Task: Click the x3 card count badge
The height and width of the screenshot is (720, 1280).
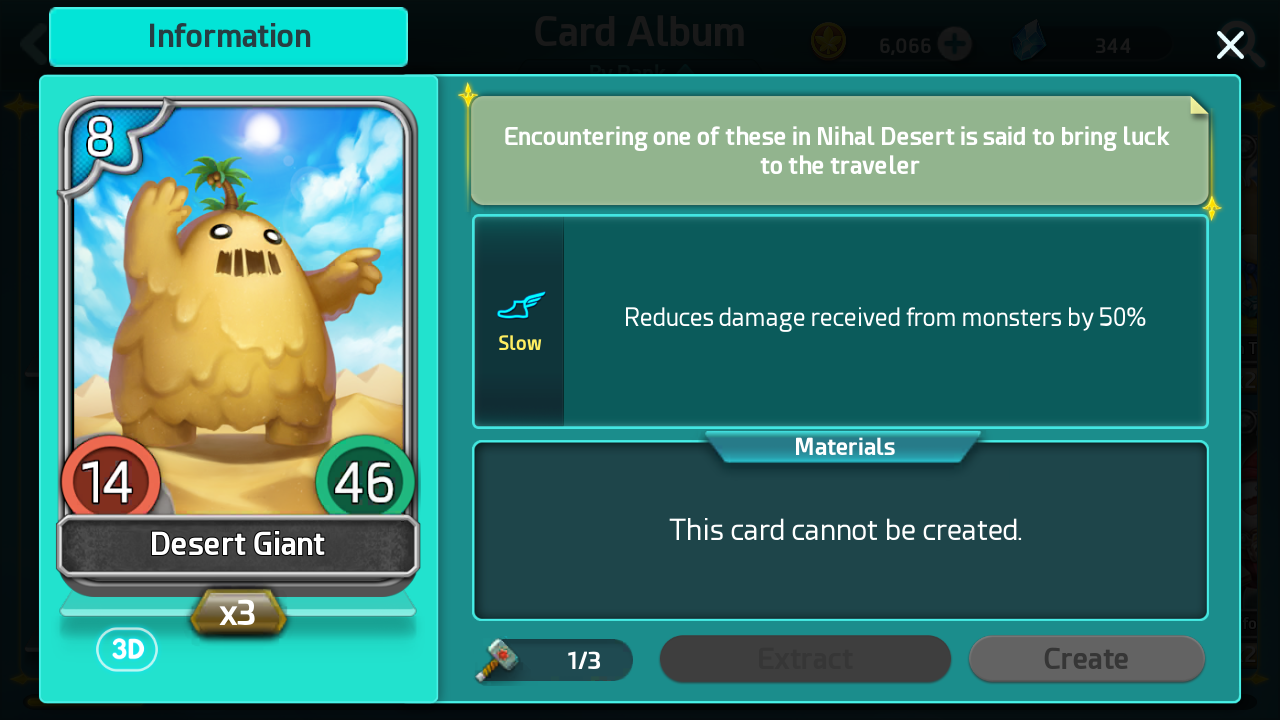Action: (238, 612)
